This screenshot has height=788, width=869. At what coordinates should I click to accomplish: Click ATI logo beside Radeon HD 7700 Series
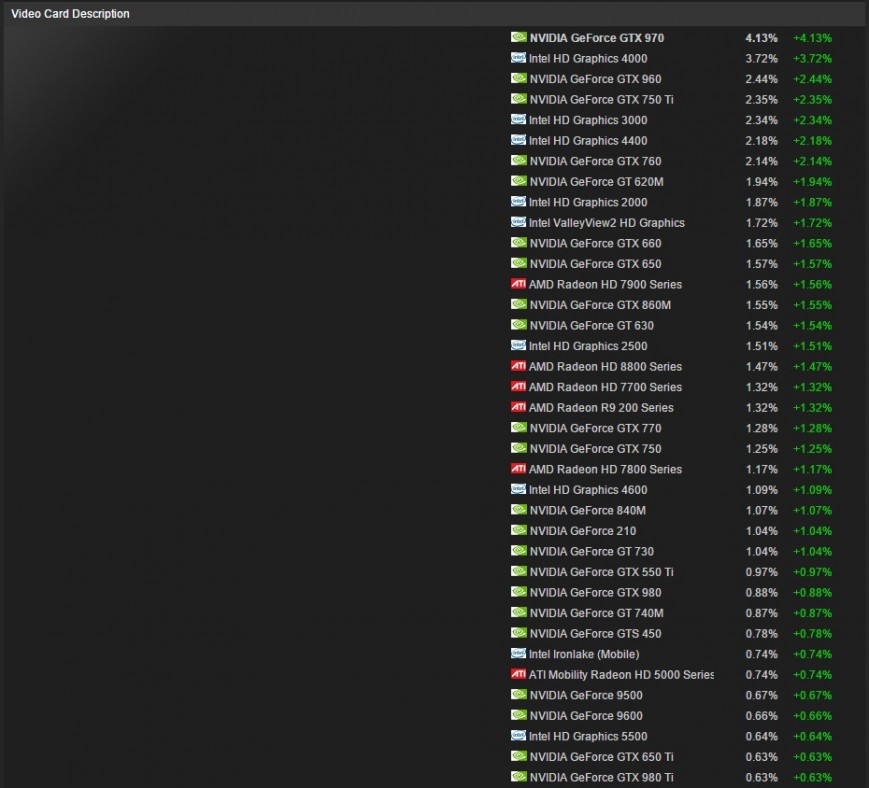518,386
